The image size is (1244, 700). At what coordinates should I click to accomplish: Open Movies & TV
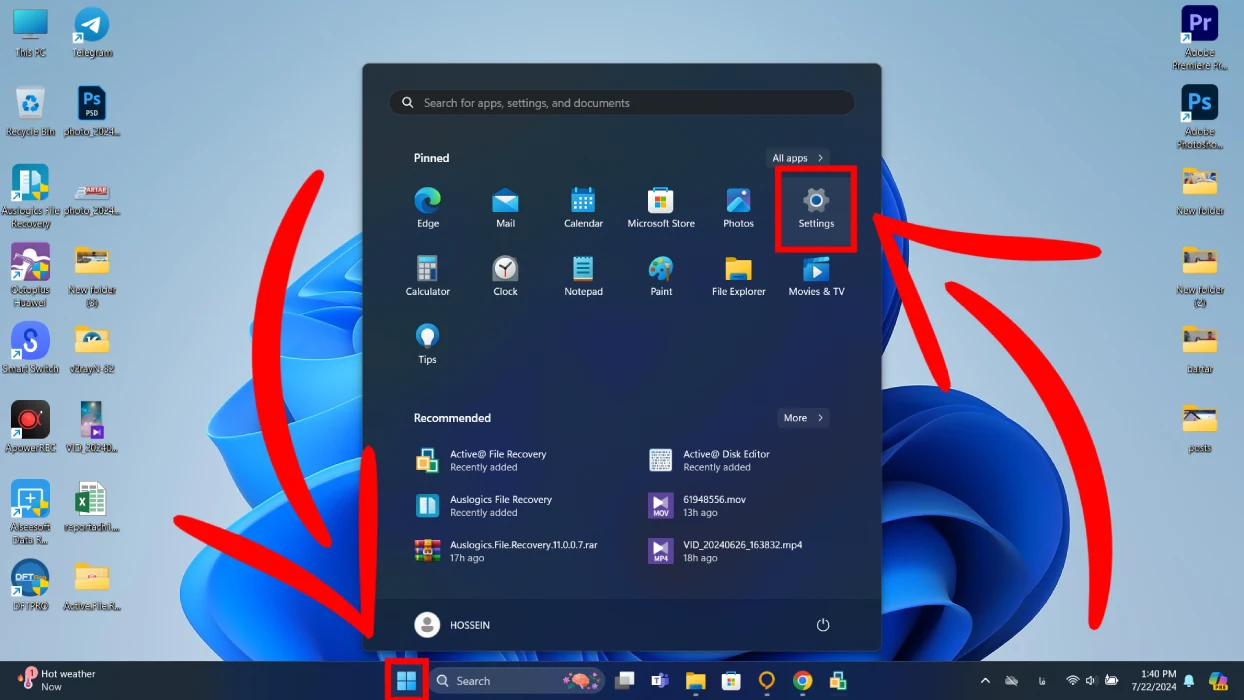click(816, 275)
